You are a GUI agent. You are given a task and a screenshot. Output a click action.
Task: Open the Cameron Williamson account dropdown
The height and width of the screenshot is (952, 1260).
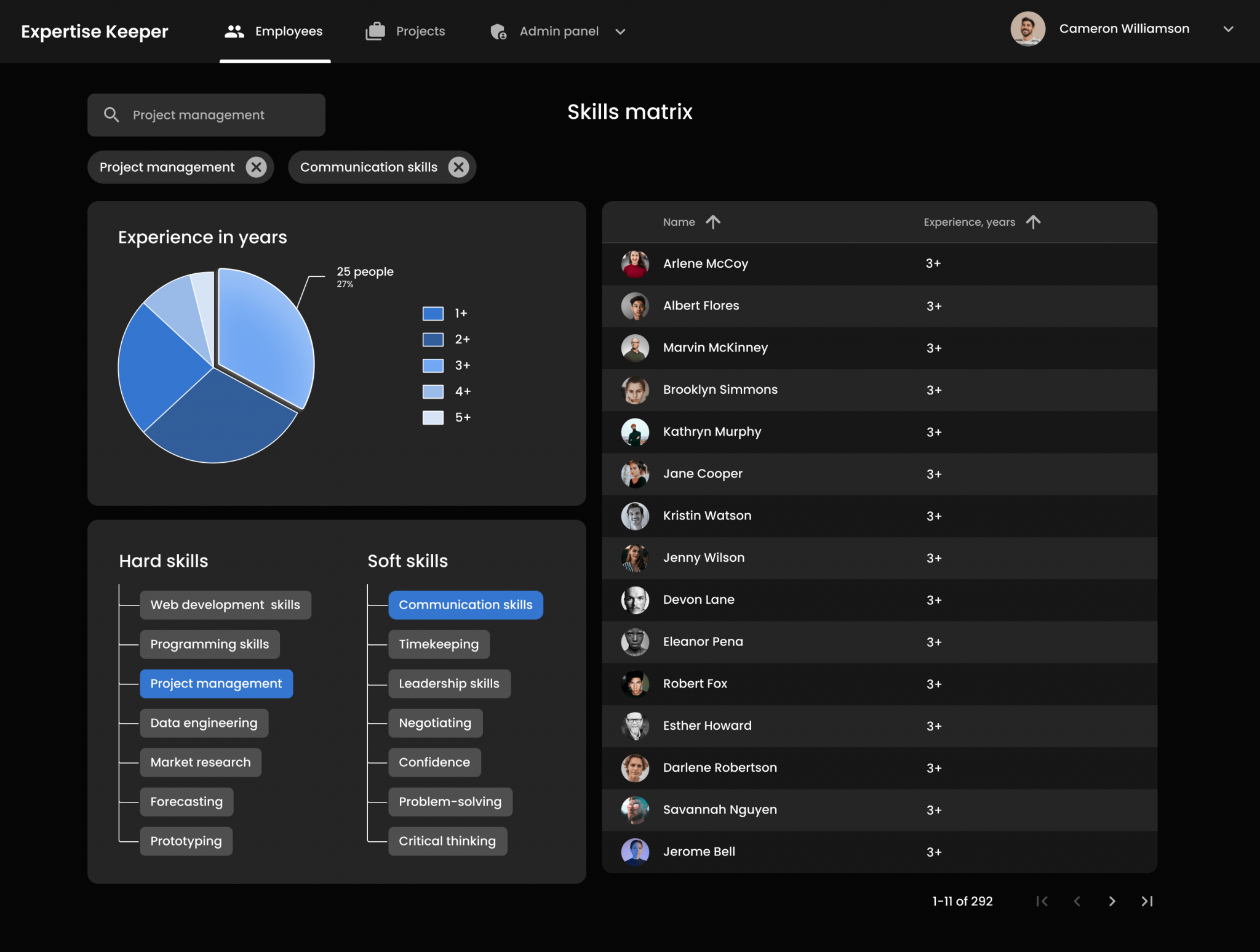[x=1229, y=29]
